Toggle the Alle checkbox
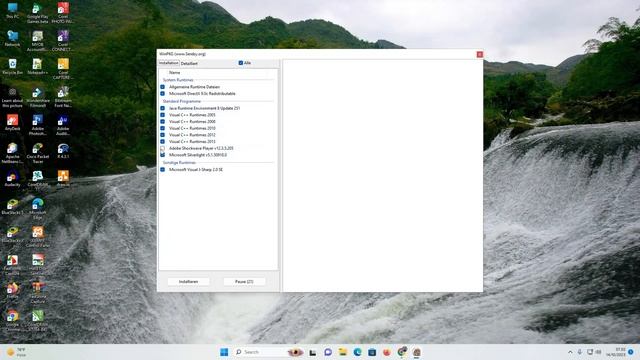The image size is (640, 360). tap(241, 63)
